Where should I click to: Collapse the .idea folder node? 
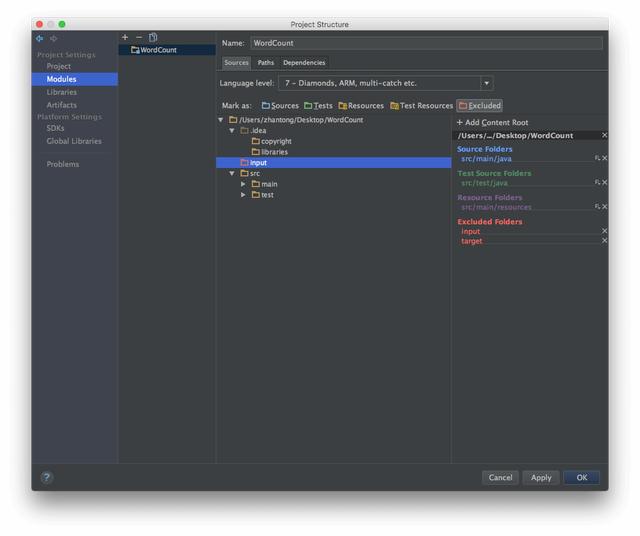(x=232, y=131)
